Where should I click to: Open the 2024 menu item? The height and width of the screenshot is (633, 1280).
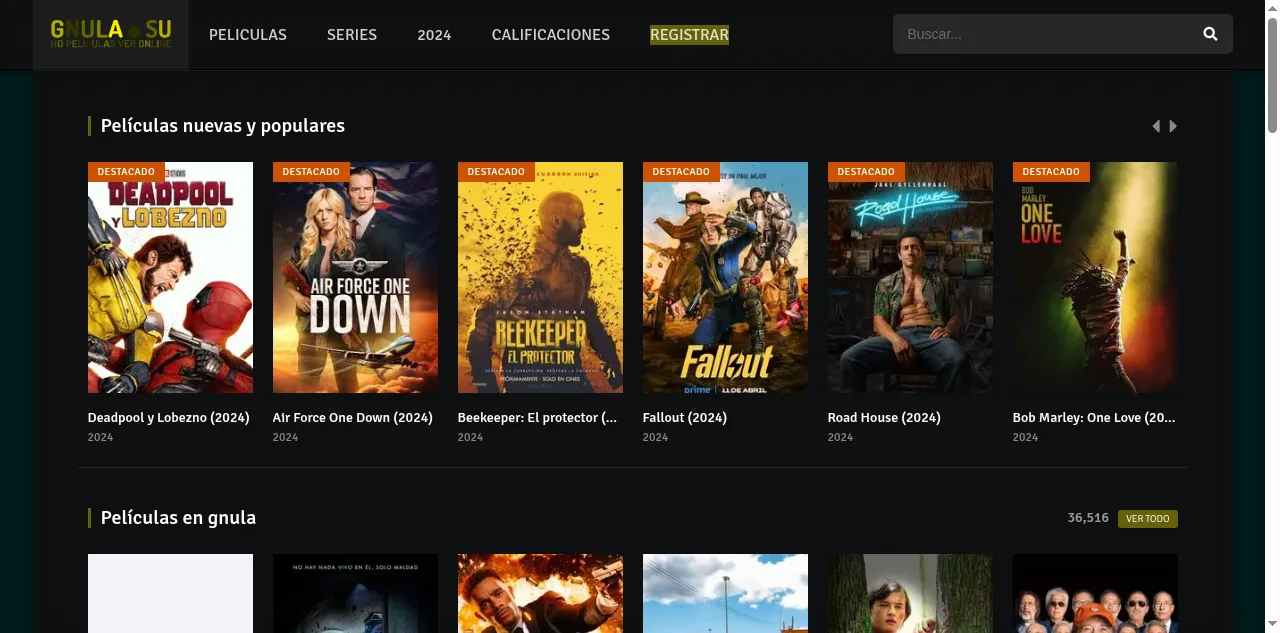pos(434,35)
